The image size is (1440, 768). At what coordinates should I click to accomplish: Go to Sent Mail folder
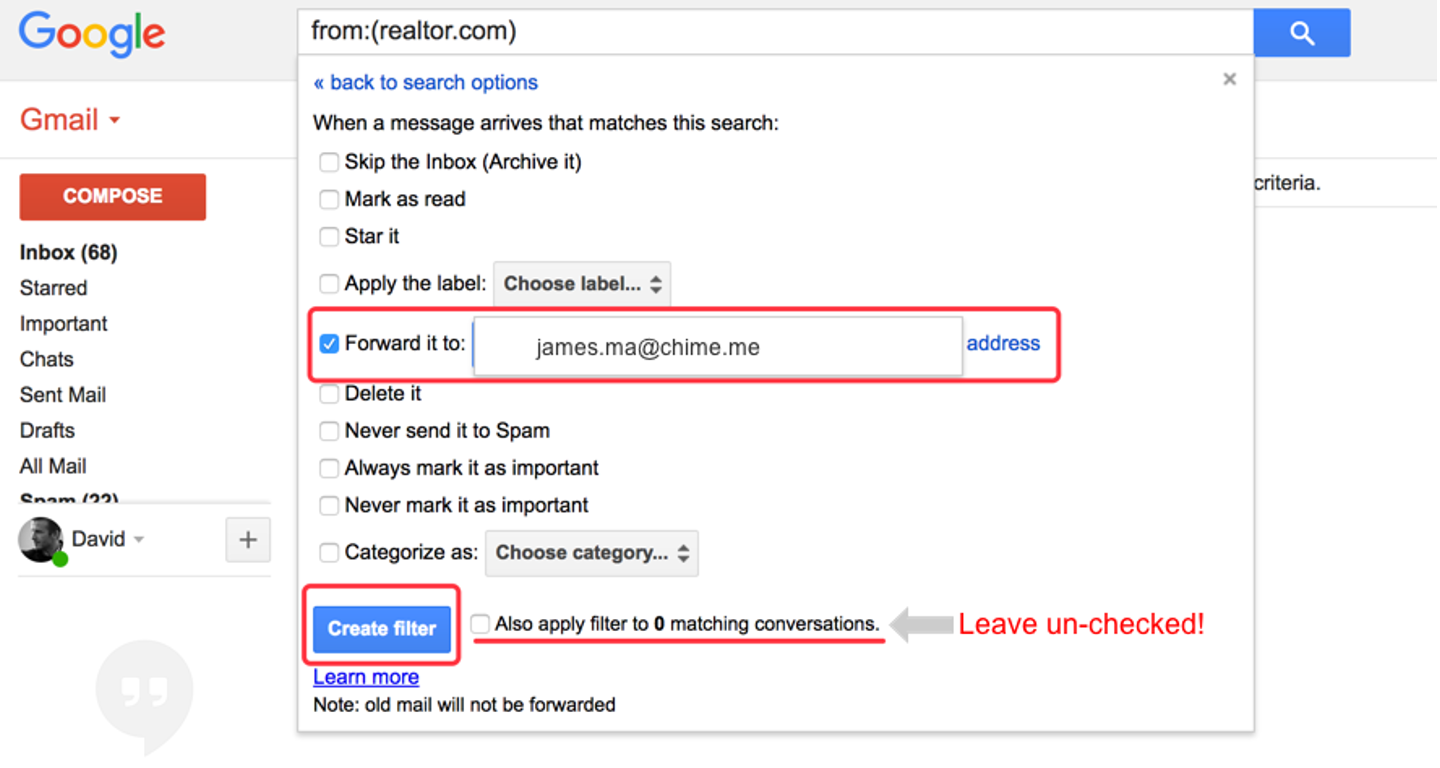click(63, 395)
